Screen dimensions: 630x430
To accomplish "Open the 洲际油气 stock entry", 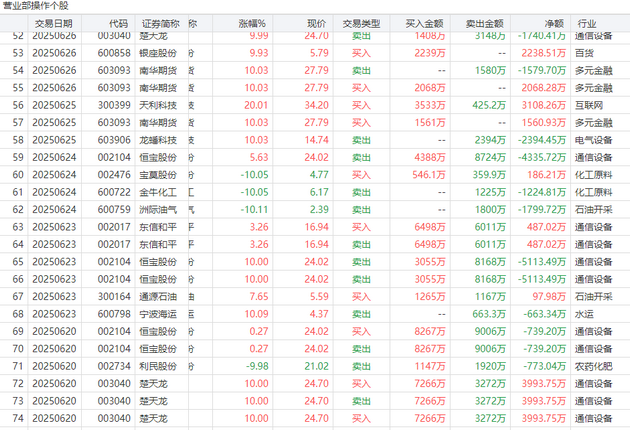I will coord(158,209).
